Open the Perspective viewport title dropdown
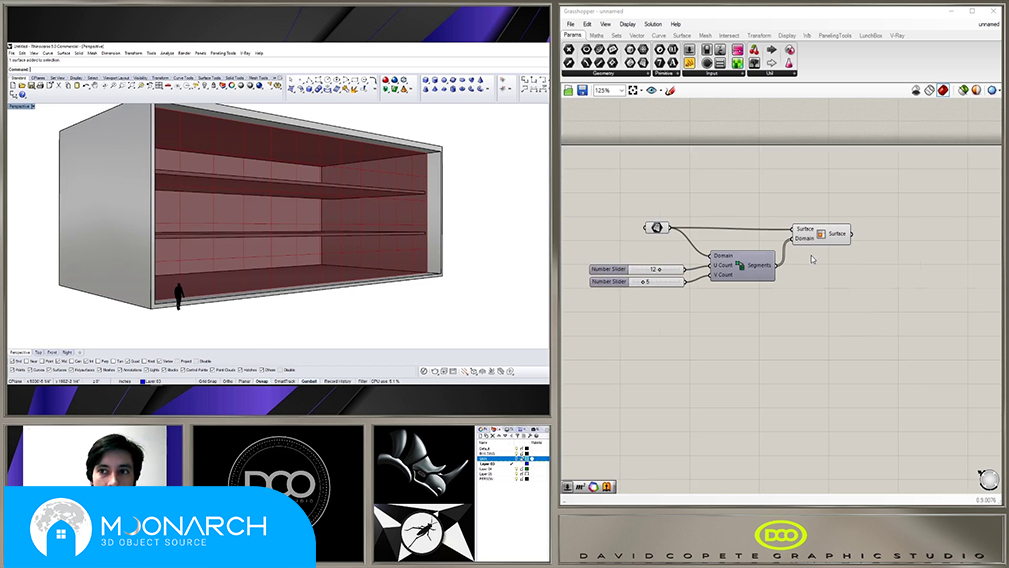Viewport: 1009px width, 568px height. click(x=33, y=106)
